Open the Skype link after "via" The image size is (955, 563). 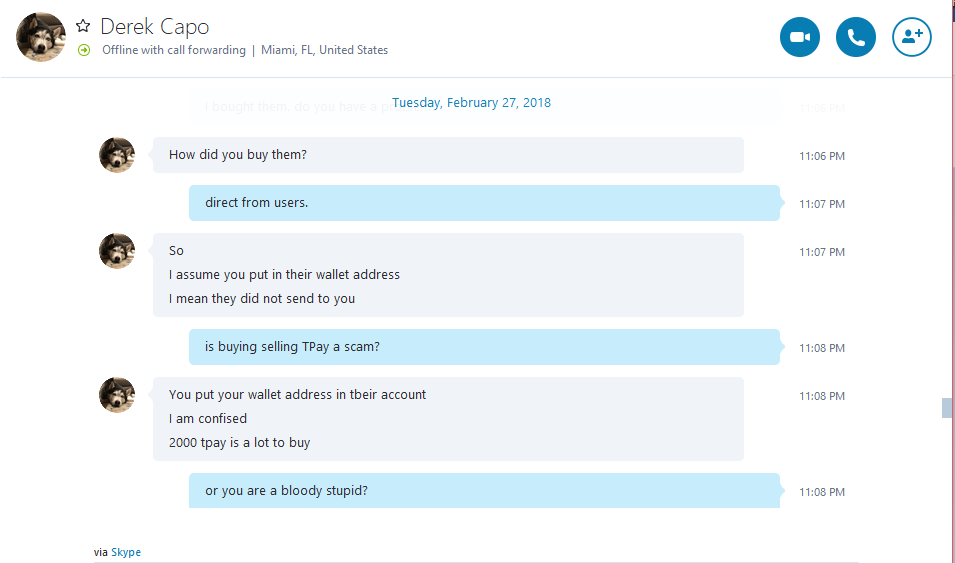point(125,552)
